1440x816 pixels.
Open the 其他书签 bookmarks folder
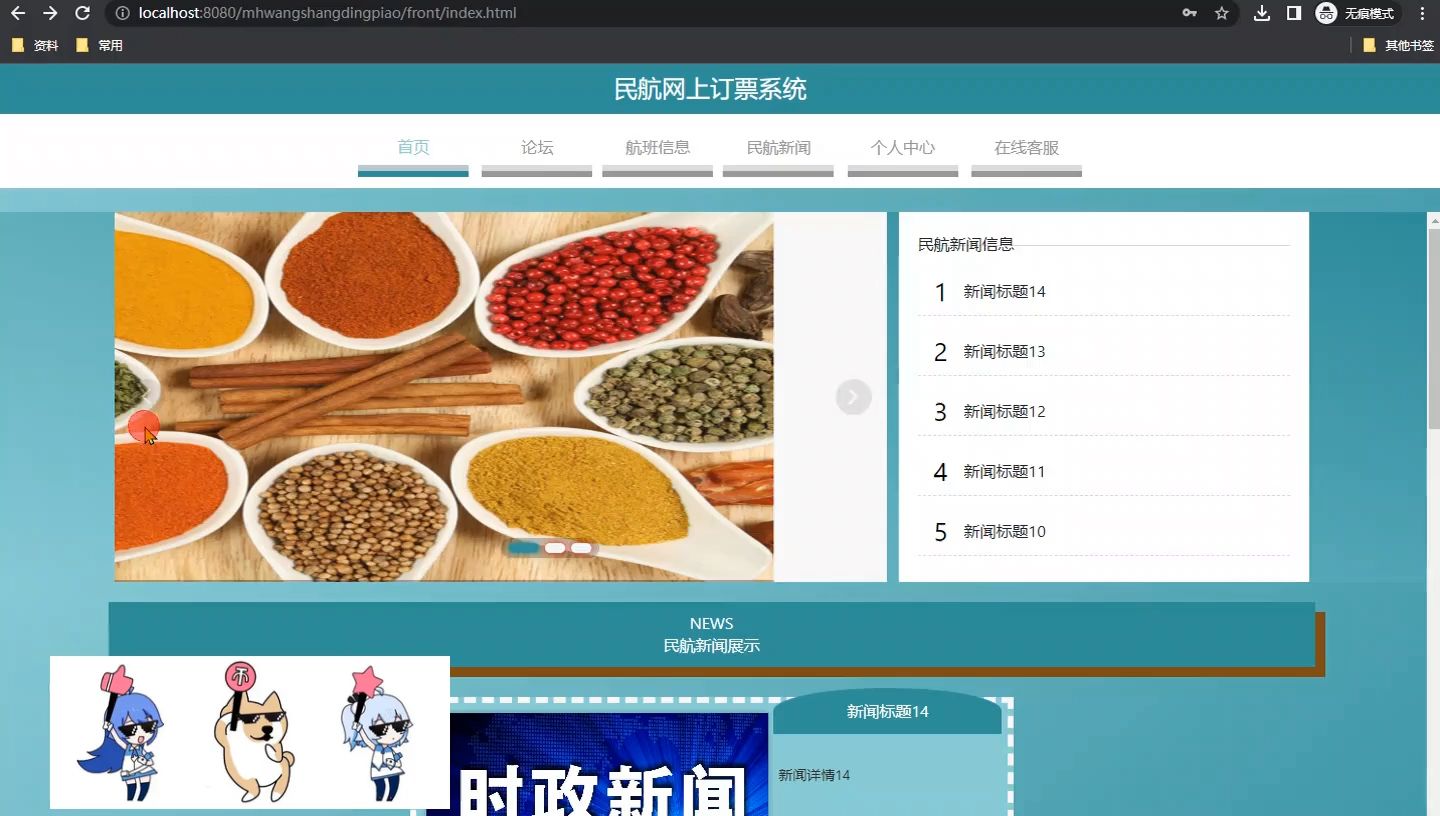[1398, 45]
